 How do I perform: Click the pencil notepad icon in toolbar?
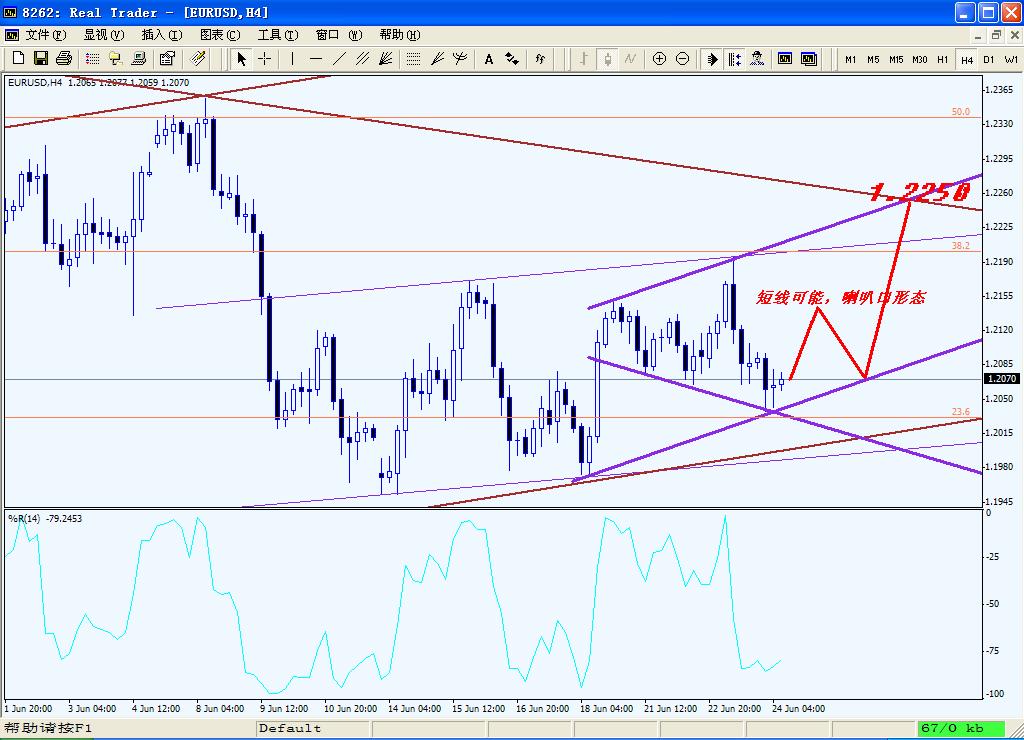click(198, 59)
